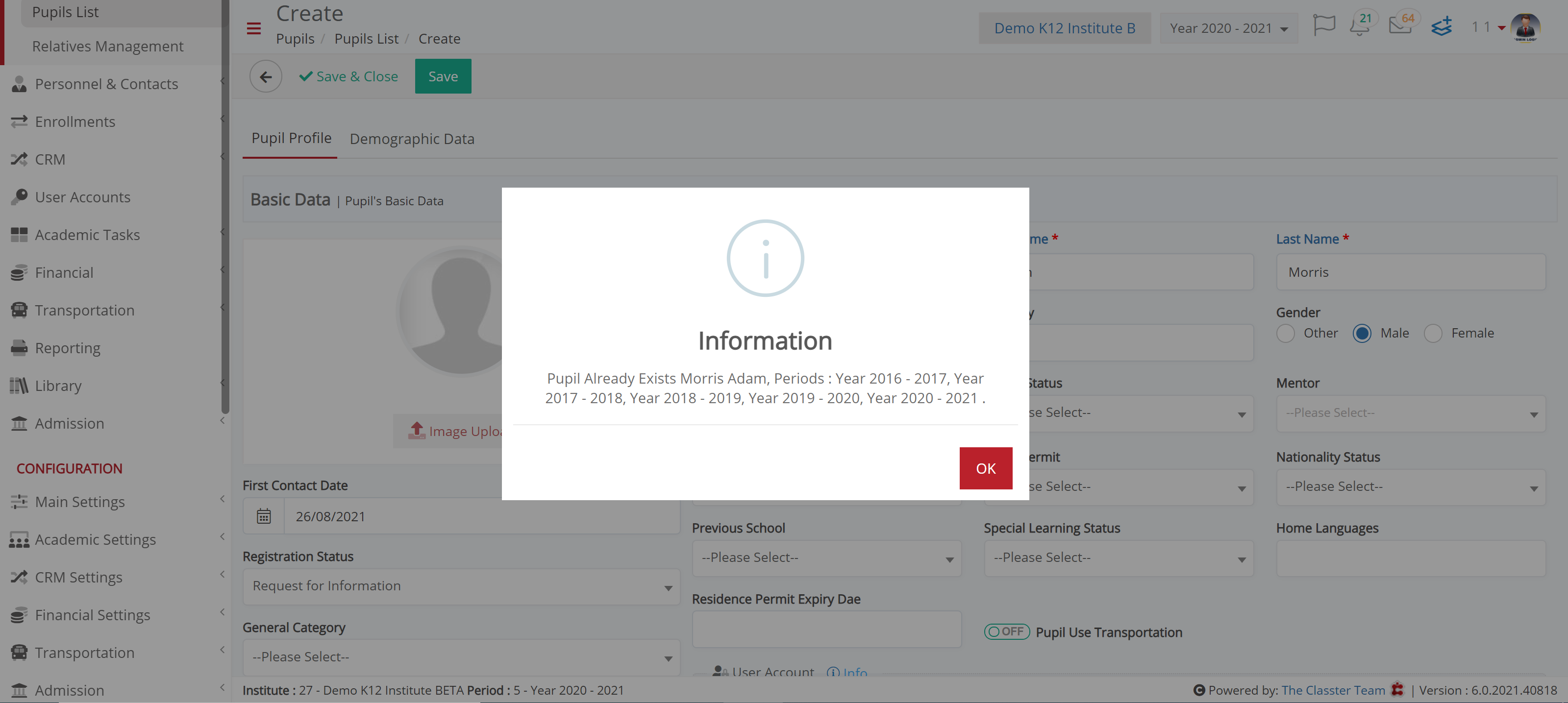Click the sidebar vertical scrollbar
The width and height of the screenshot is (1568, 703).
(x=225, y=207)
